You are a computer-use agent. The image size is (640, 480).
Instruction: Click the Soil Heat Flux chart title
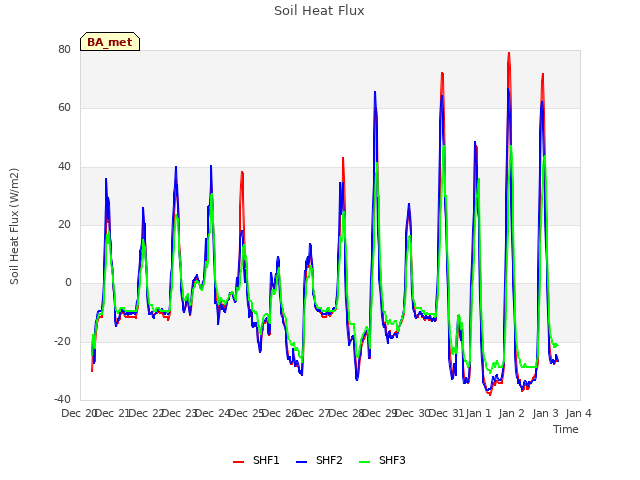click(319, 11)
